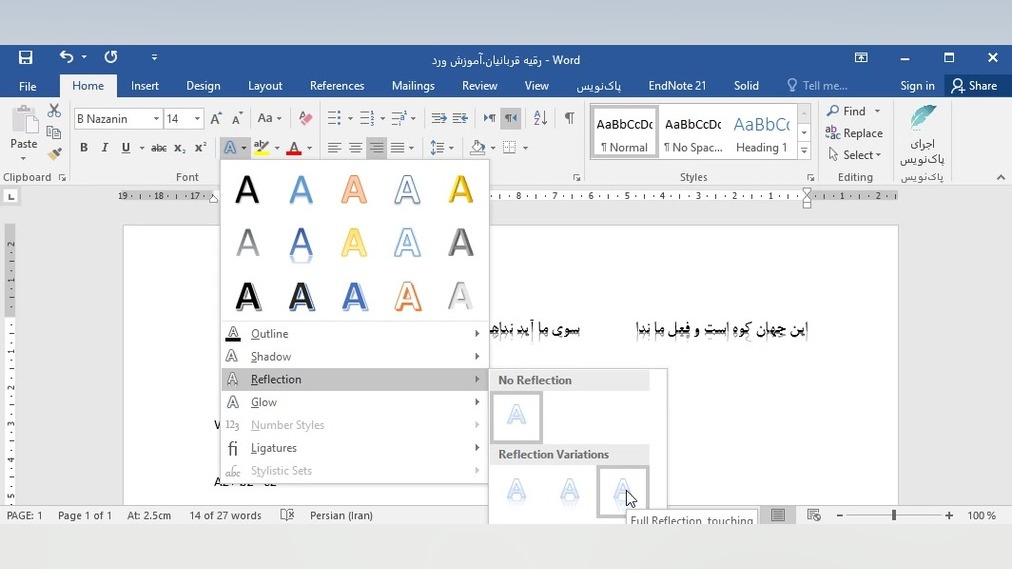1012x569 pixels.
Task: Click the Find magnifier icon
Action: click(833, 111)
